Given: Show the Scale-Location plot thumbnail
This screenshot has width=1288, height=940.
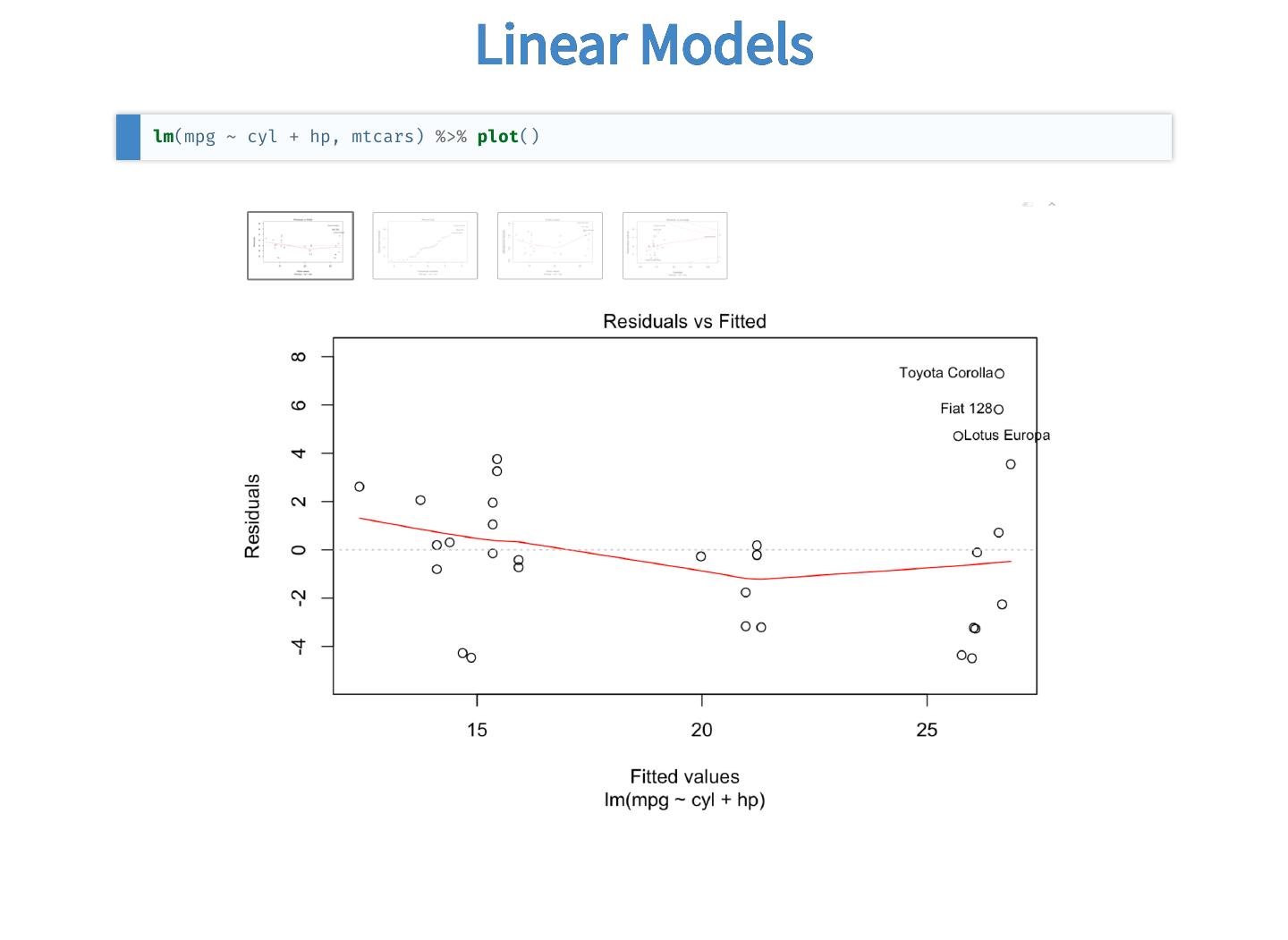Looking at the screenshot, I should point(550,246).
